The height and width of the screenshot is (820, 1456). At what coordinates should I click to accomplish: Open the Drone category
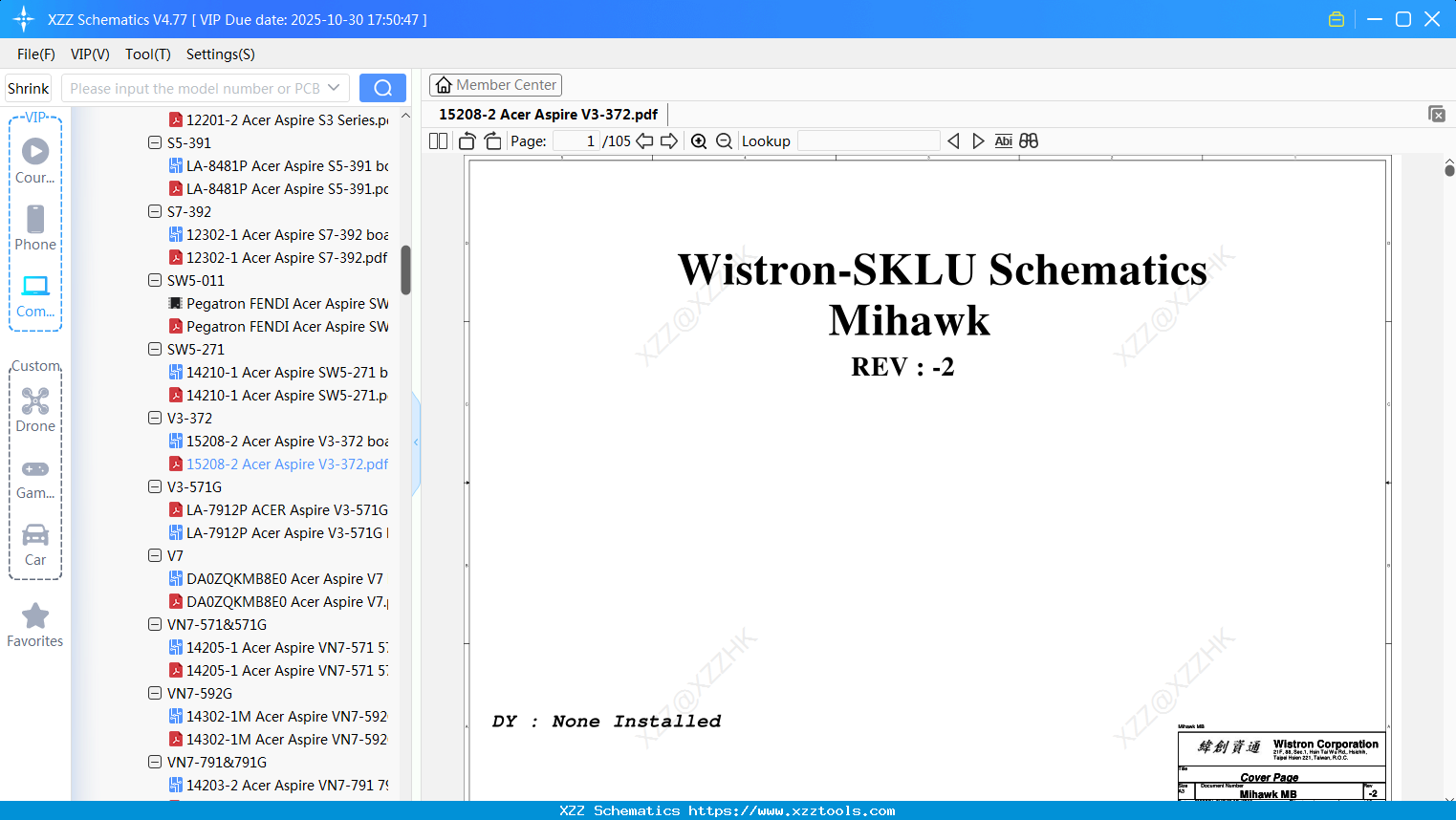pos(35,410)
